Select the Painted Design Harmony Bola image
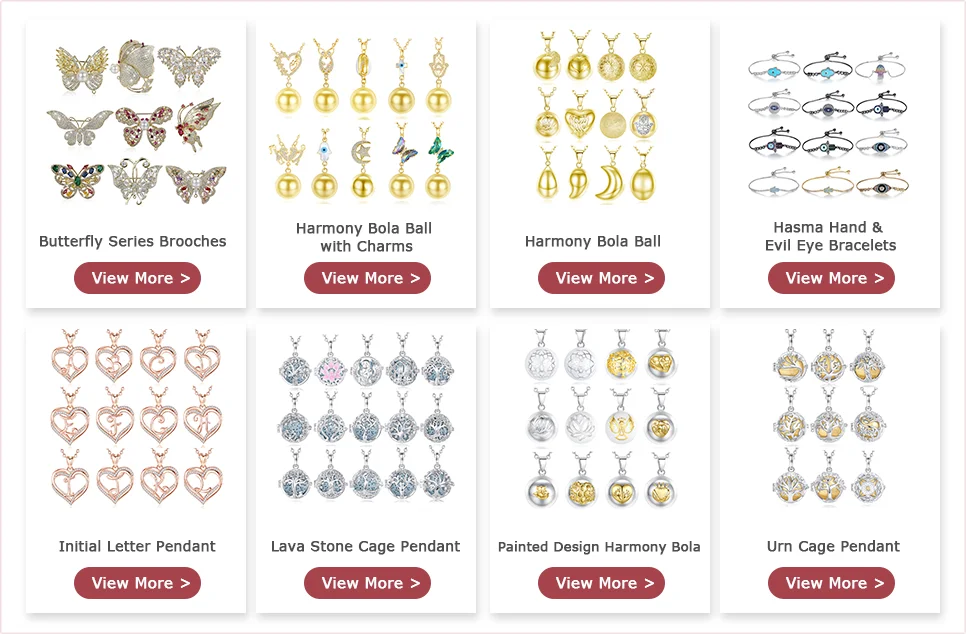The height and width of the screenshot is (634, 966). click(x=600, y=419)
